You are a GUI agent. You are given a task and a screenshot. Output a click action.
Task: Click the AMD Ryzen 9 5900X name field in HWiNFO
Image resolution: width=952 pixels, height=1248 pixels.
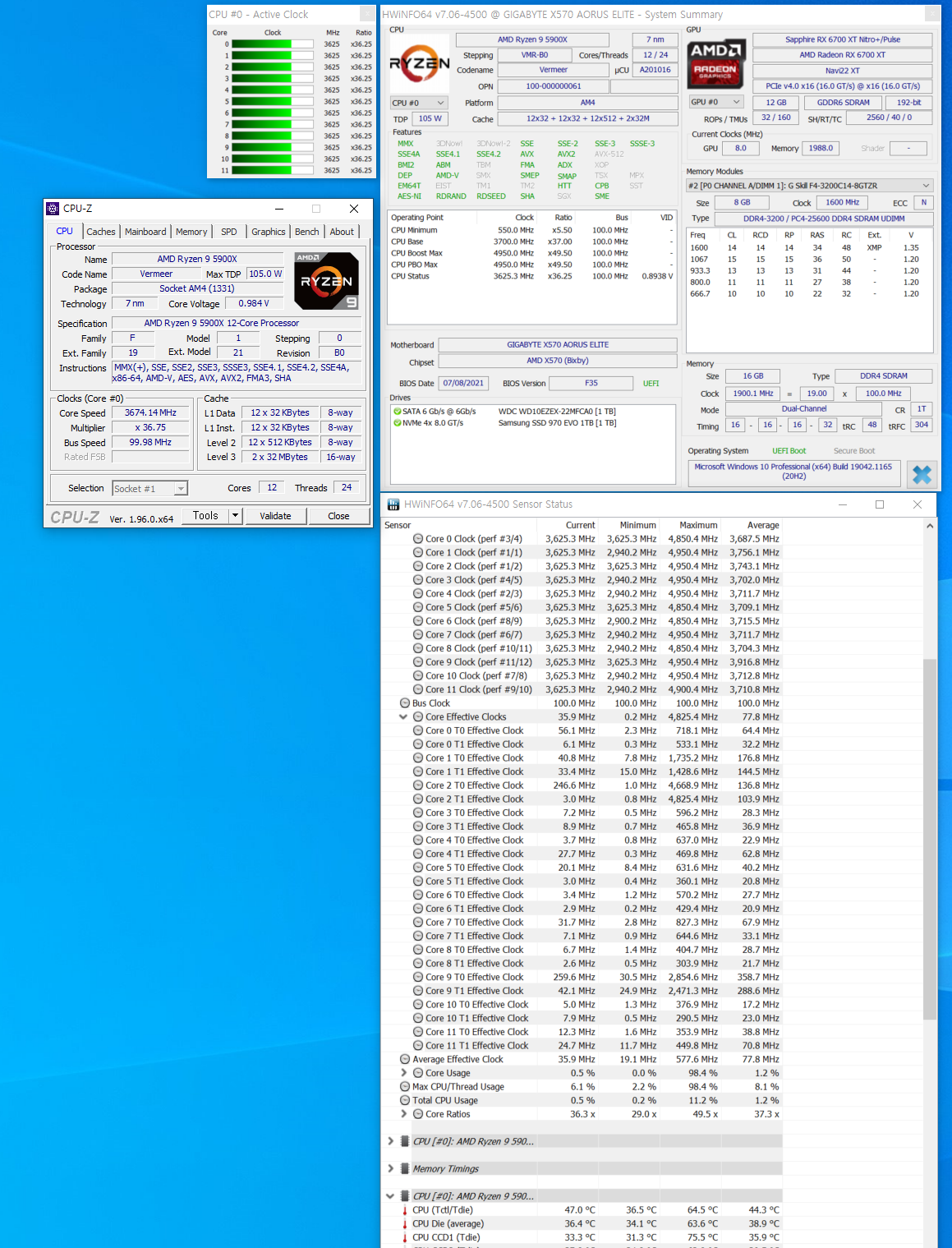tap(532, 39)
